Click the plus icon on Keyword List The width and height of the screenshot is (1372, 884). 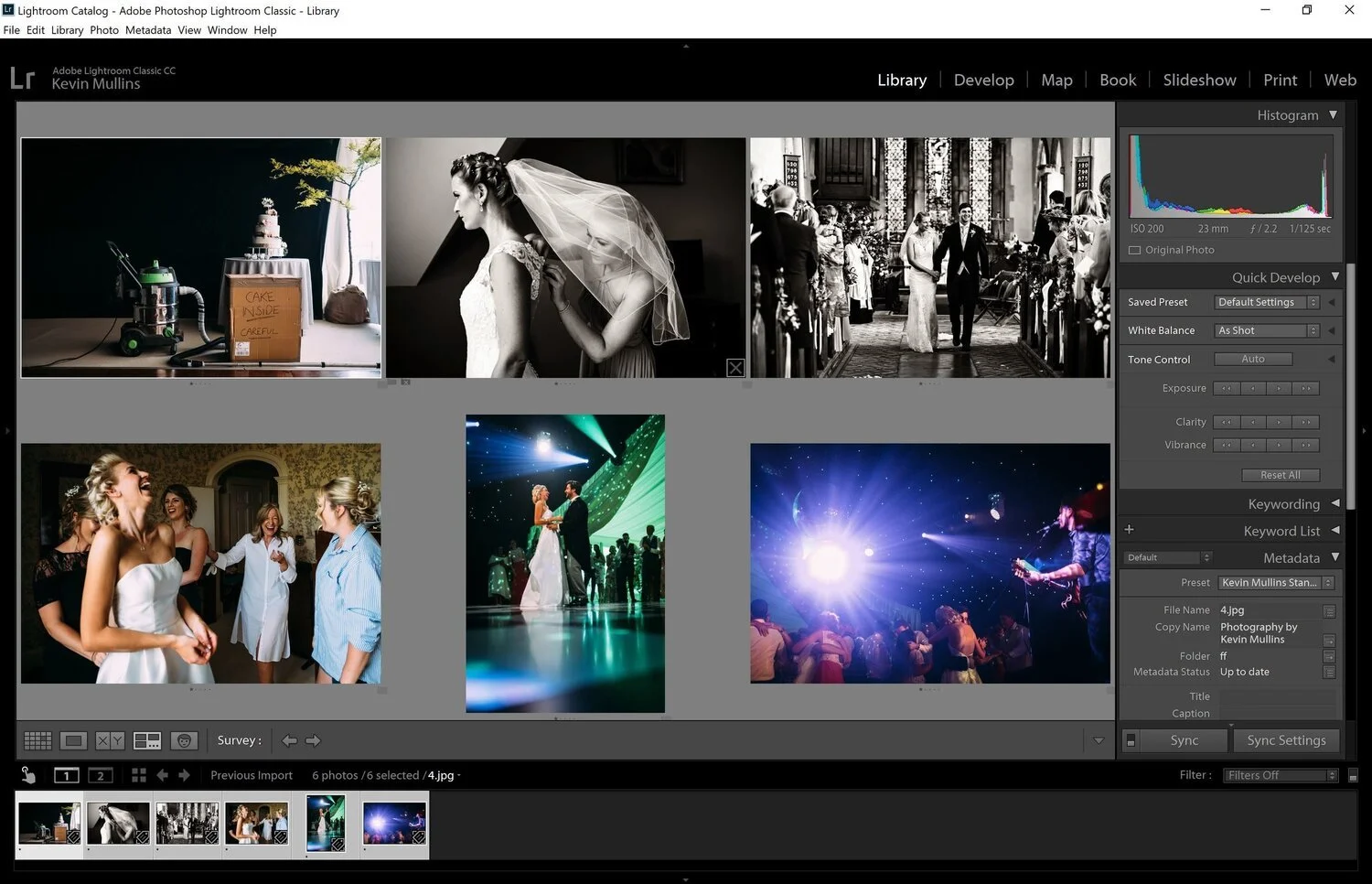(1129, 529)
